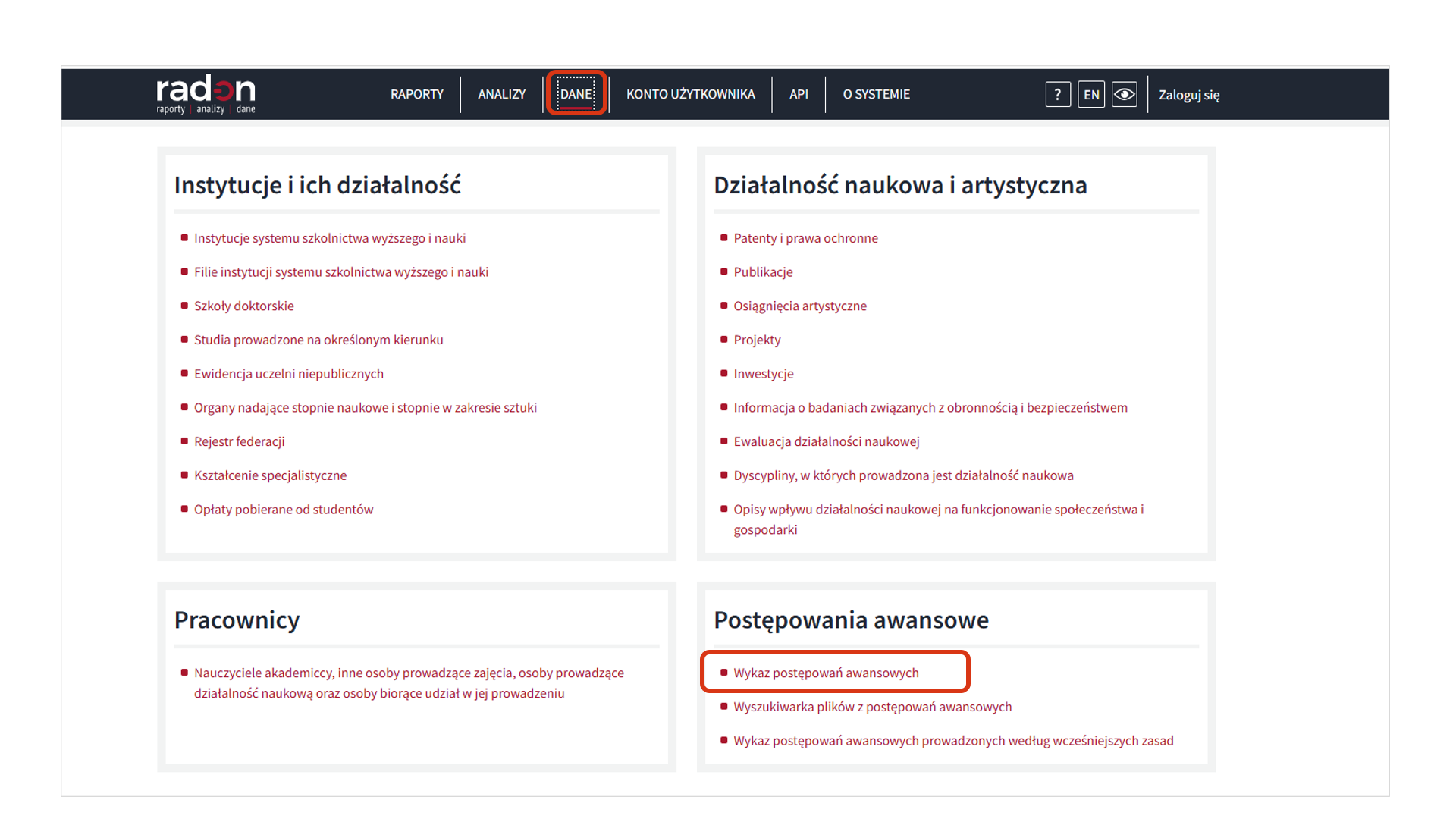Open Patenty i prawa ochronne

[805, 238]
